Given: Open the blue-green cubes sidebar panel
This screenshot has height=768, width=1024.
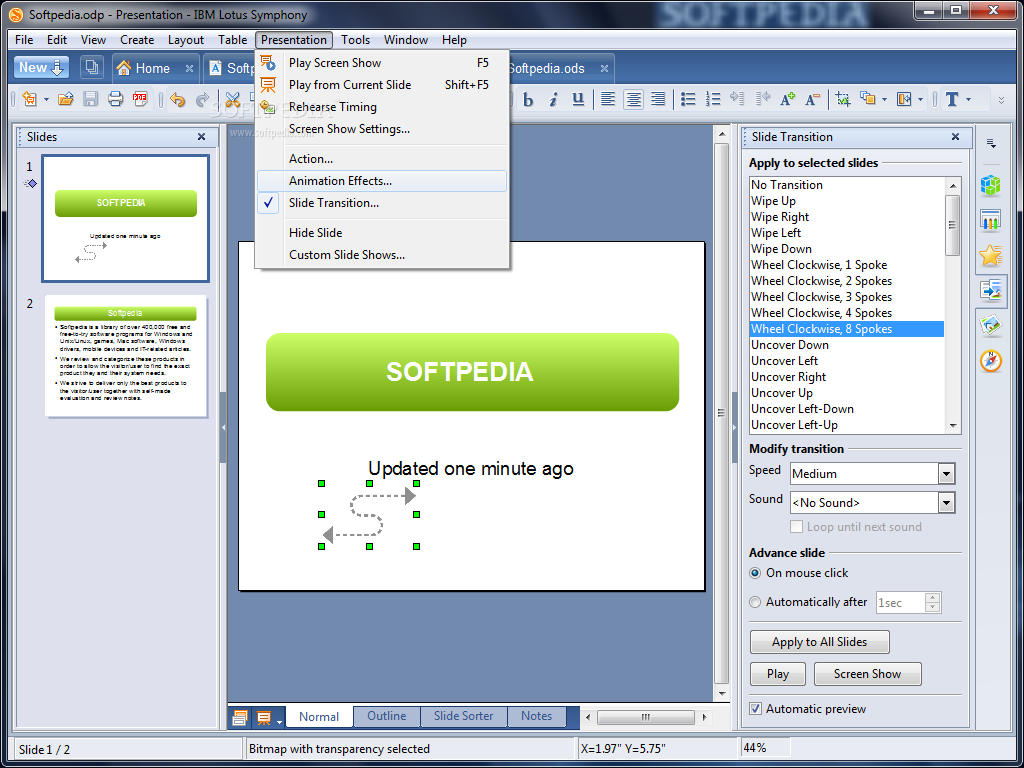Looking at the screenshot, I should click(x=991, y=185).
